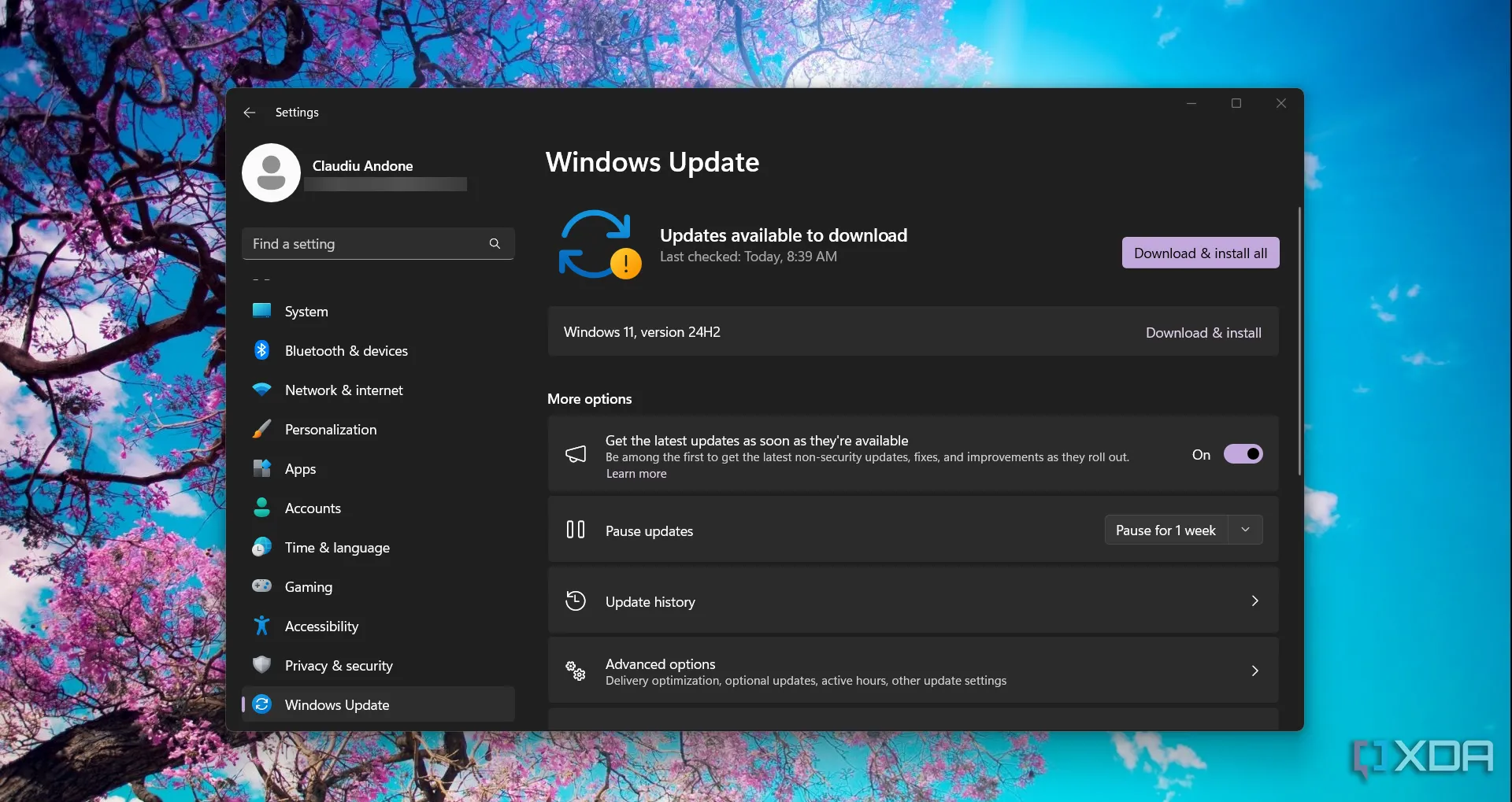Click Learn more link
The image size is (1512, 802).
point(636,474)
